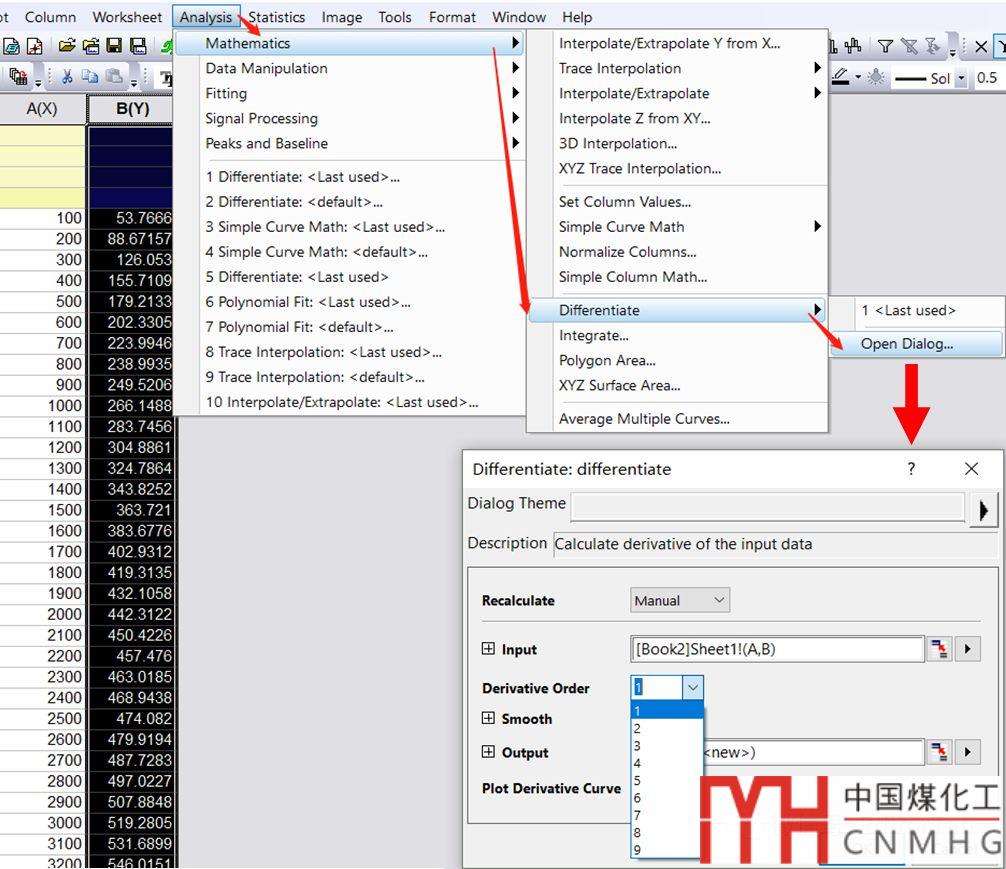
Task: Expand the Smooth options node
Action: [x=488, y=718]
